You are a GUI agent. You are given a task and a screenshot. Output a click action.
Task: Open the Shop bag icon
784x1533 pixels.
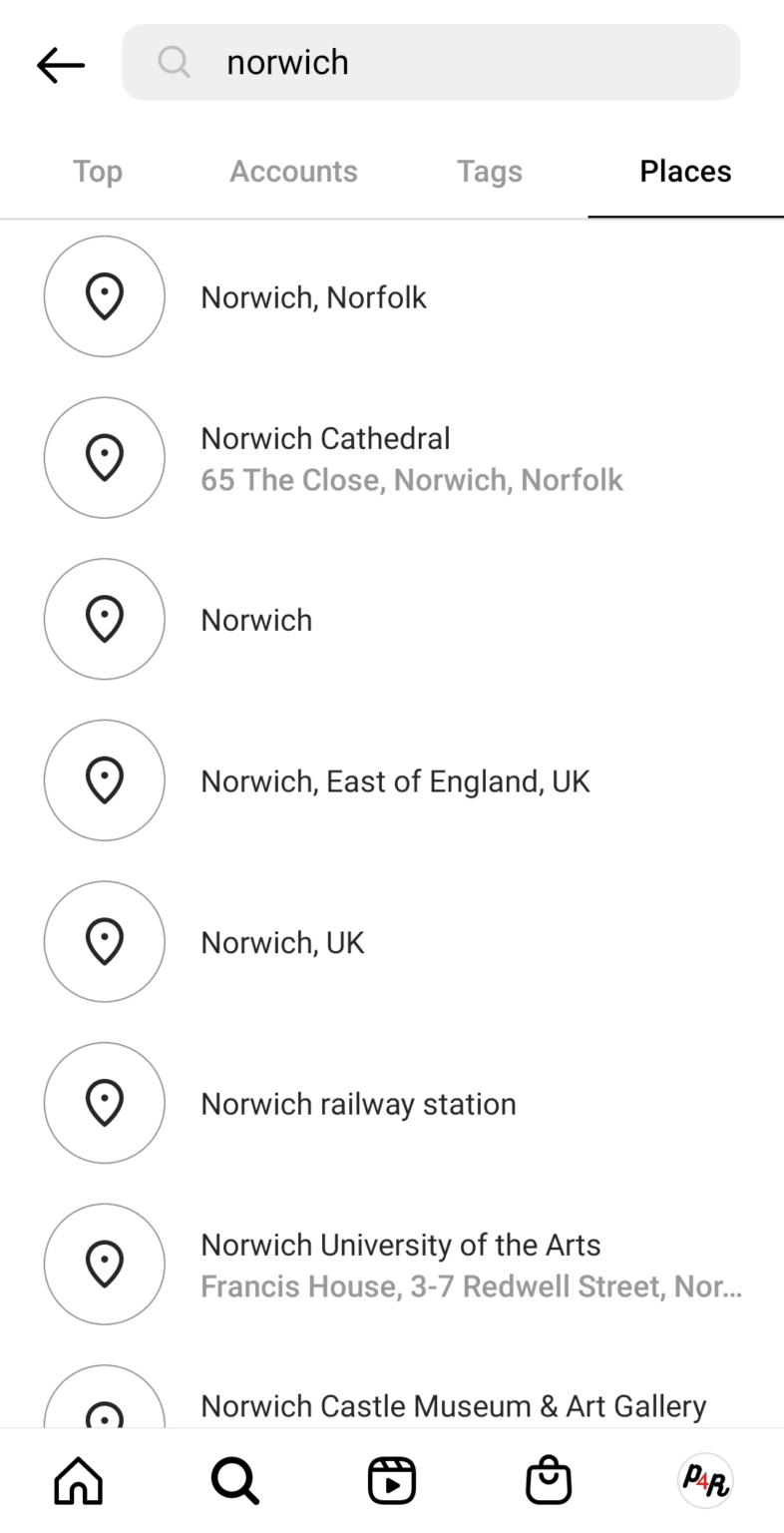point(549,1480)
